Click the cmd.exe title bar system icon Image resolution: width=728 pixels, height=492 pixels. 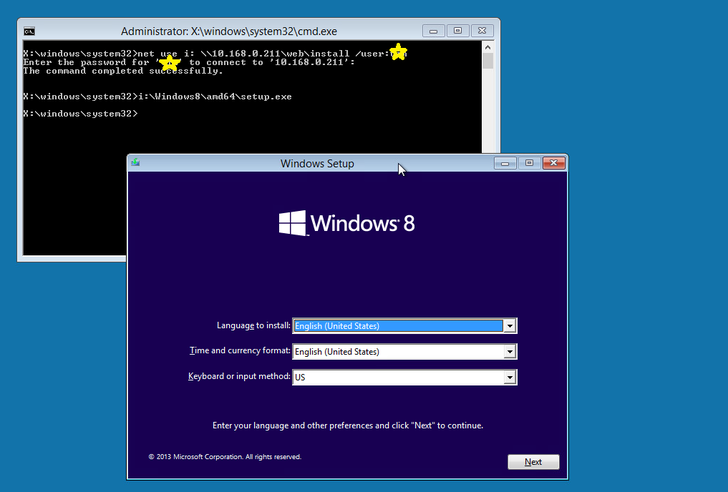pyautogui.click(x=29, y=31)
